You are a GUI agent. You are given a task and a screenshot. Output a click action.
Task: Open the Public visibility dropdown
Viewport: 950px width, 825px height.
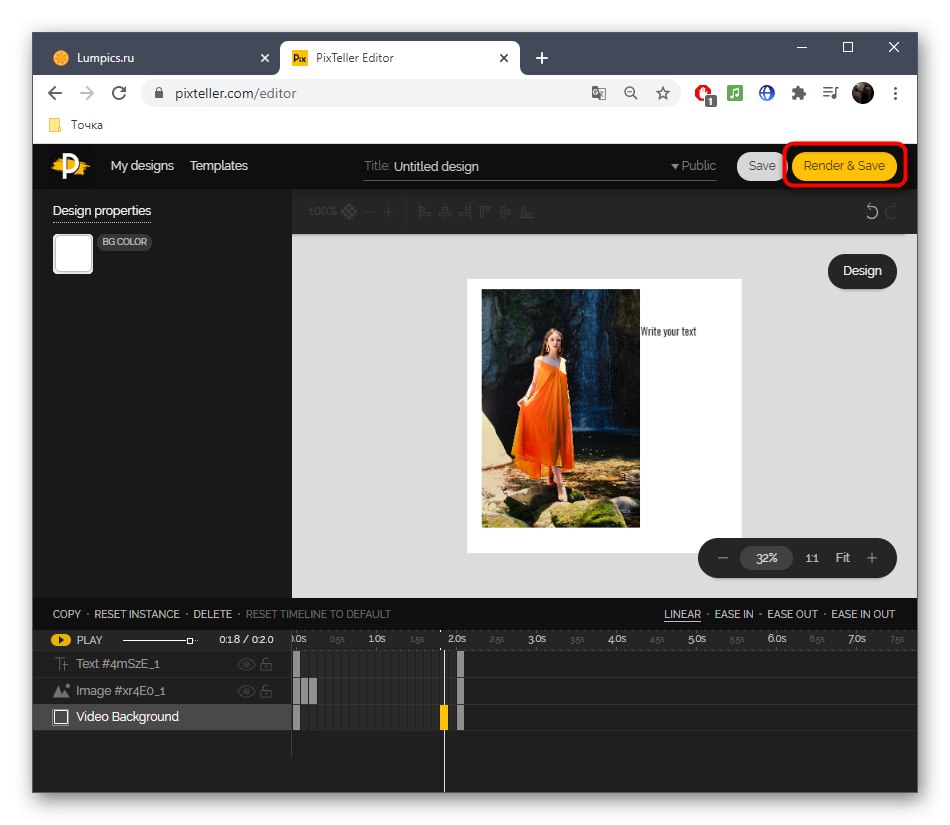pos(694,166)
